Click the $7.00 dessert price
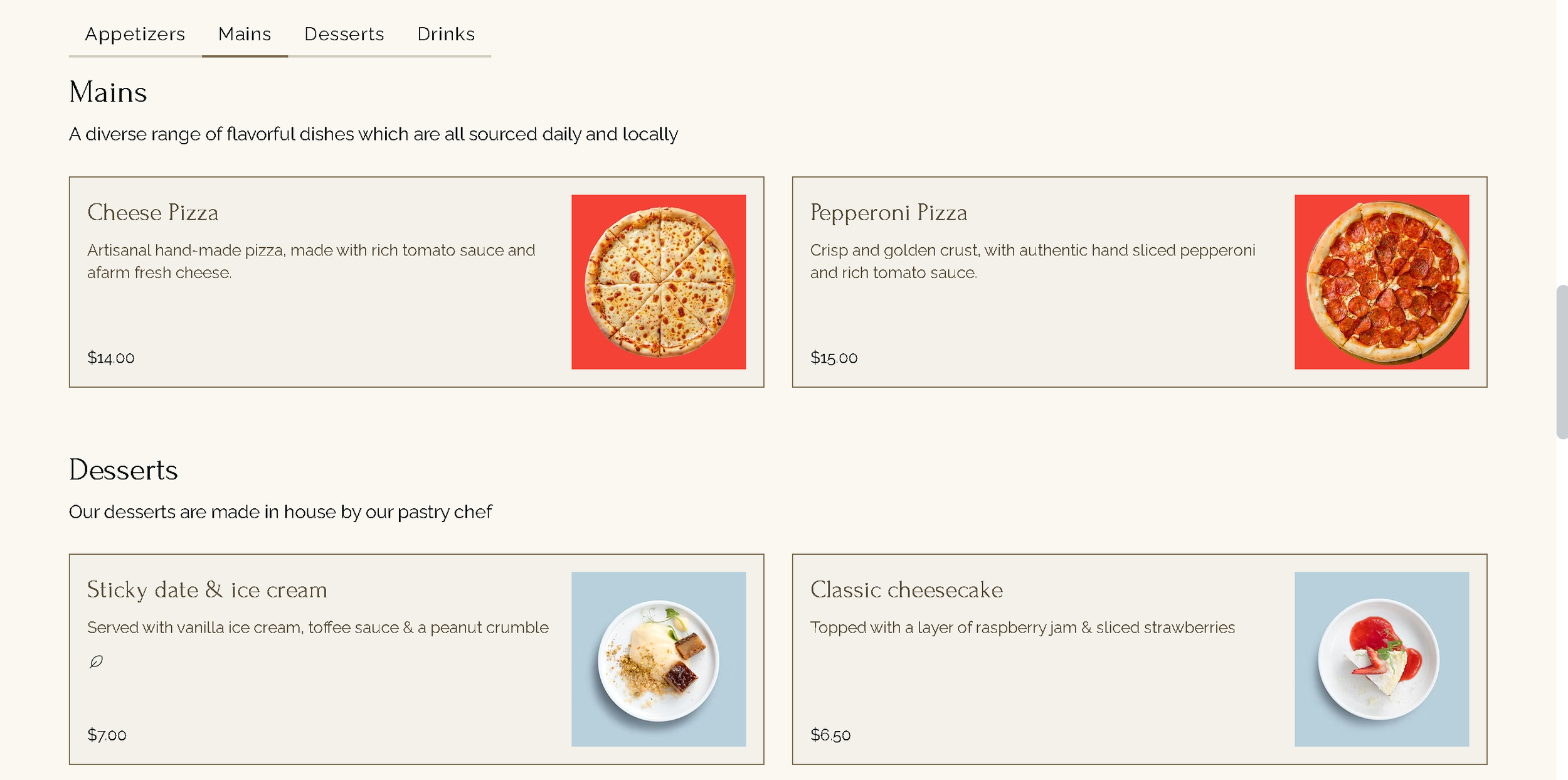 click(107, 735)
